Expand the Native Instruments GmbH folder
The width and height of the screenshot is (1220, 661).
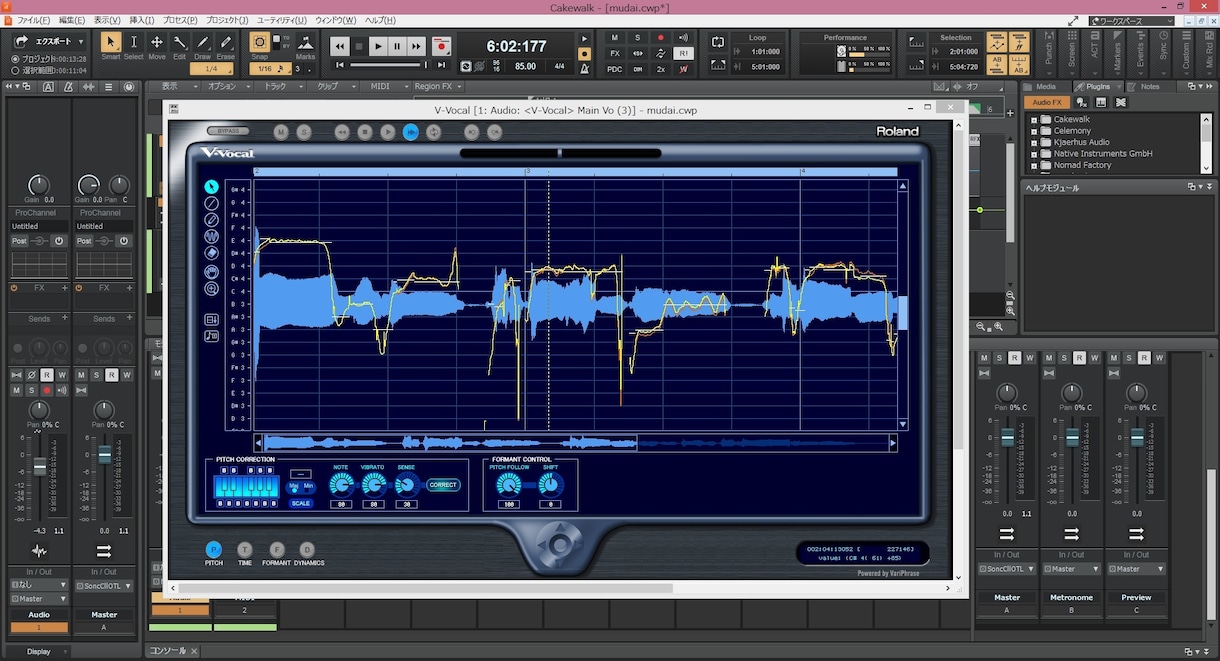click(x=1034, y=154)
